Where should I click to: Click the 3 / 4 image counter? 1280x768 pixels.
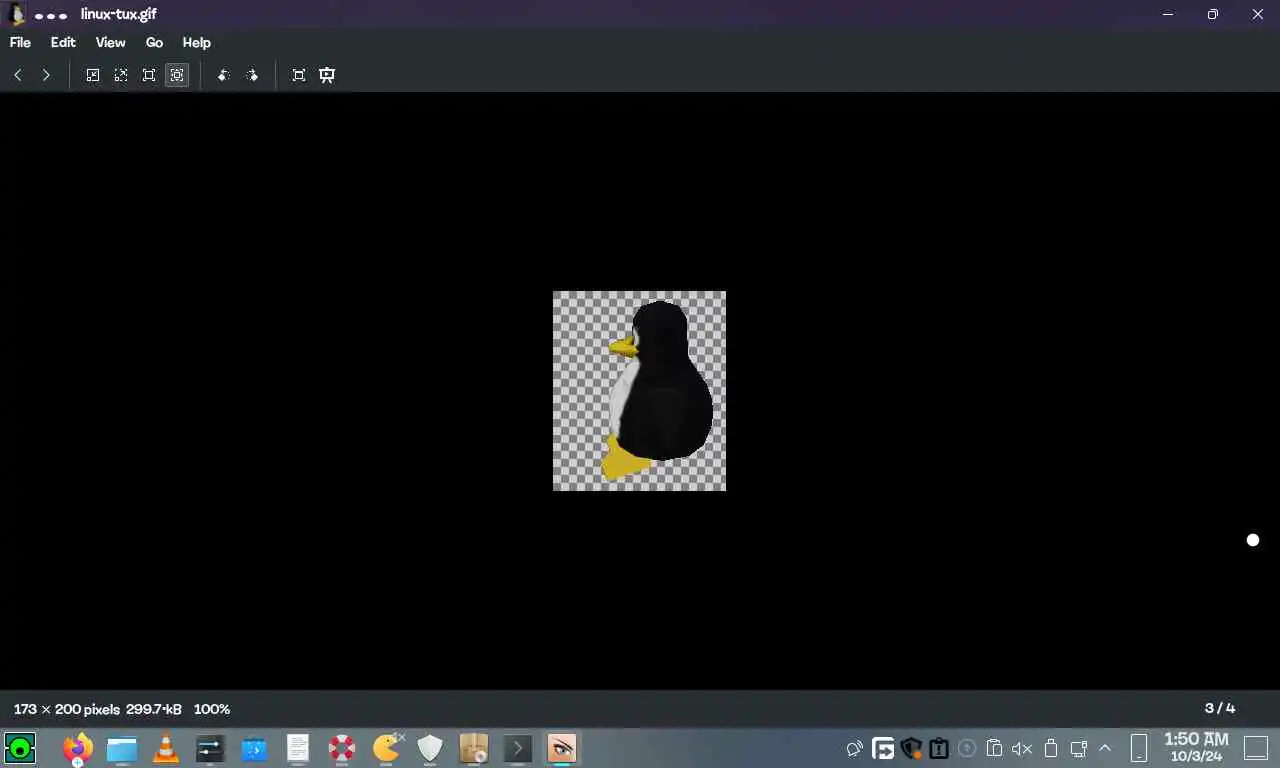1220,708
